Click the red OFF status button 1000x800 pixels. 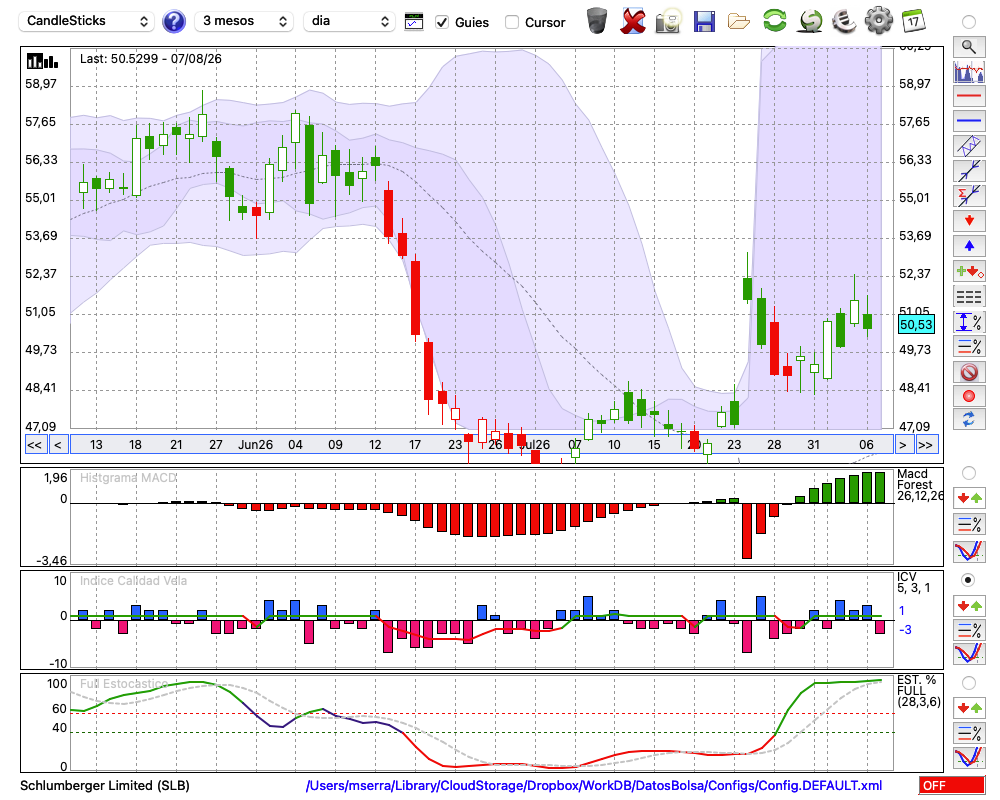(952, 785)
